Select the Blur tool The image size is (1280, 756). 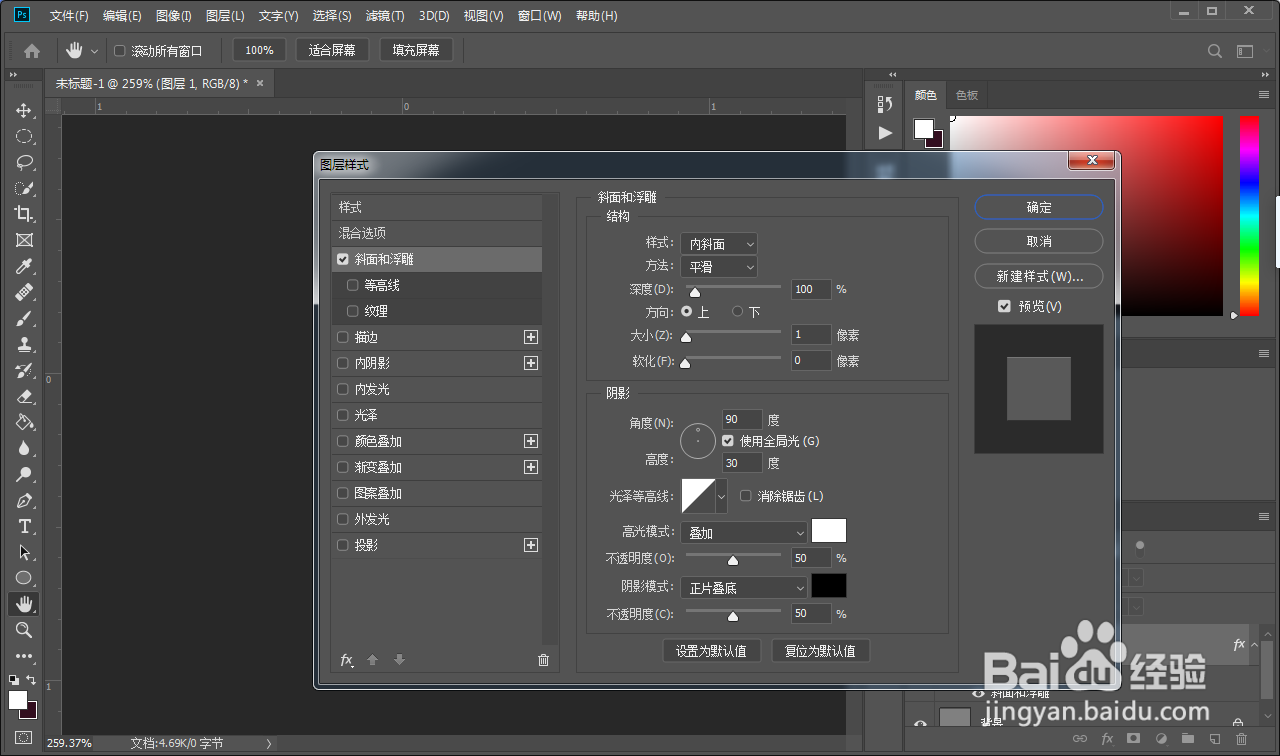click(x=24, y=448)
